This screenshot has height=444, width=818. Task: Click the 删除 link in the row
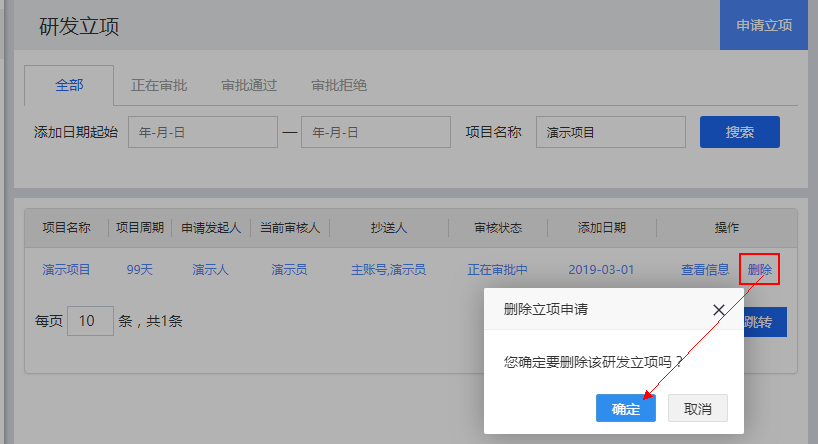pyautogui.click(x=759, y=270)
